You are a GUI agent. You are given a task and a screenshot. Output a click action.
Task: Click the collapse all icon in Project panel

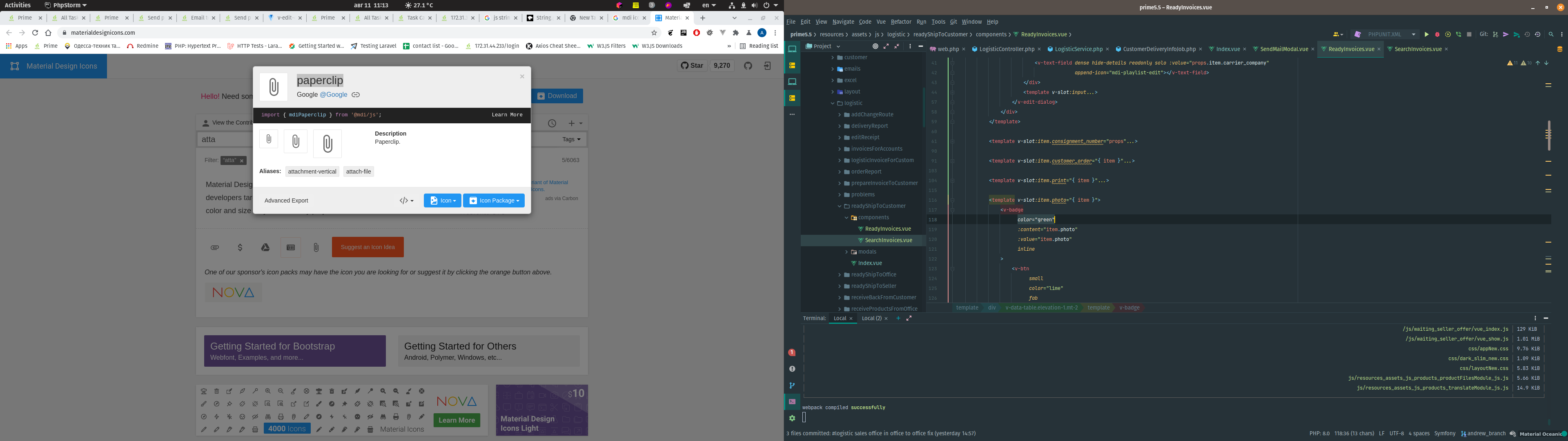tap(897, 46)
